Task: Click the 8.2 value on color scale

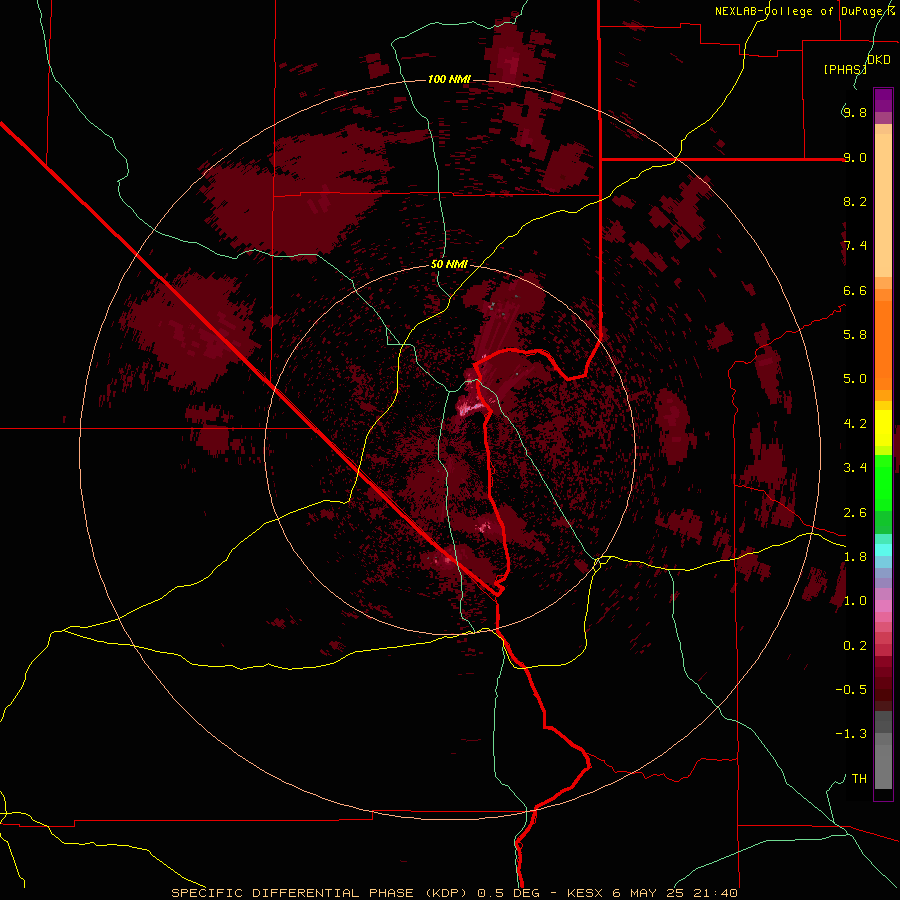Action: click(x=855, y=201)
